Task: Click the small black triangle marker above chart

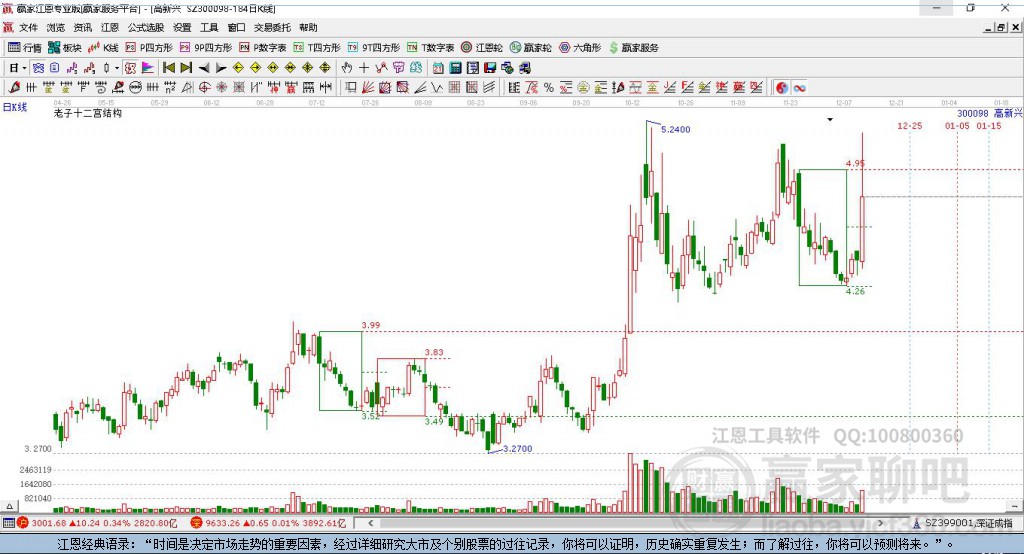Action: tap(830, 120)
